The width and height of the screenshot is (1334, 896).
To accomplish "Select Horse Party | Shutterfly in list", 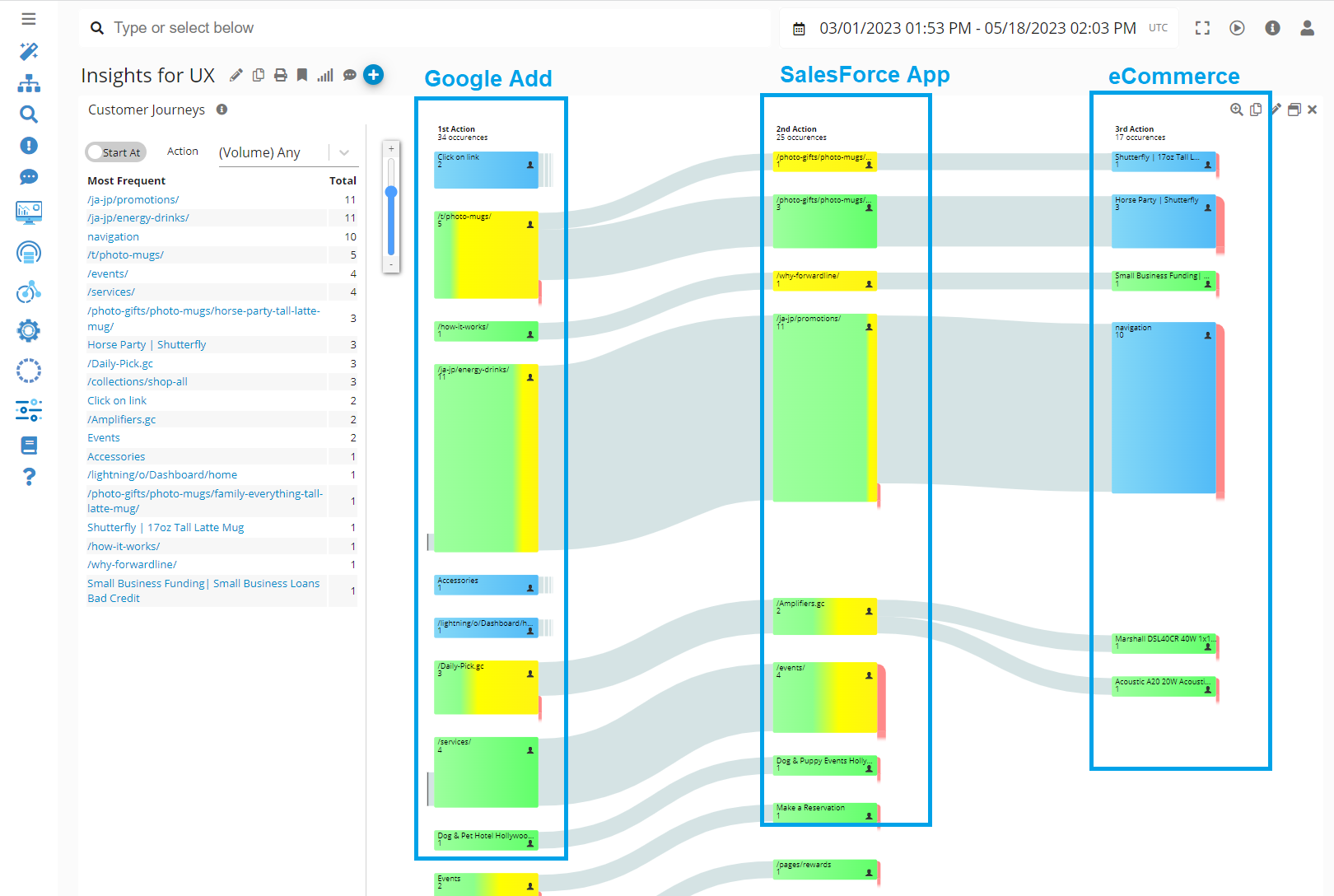I will pyautogui.click(x=147, y=345).
